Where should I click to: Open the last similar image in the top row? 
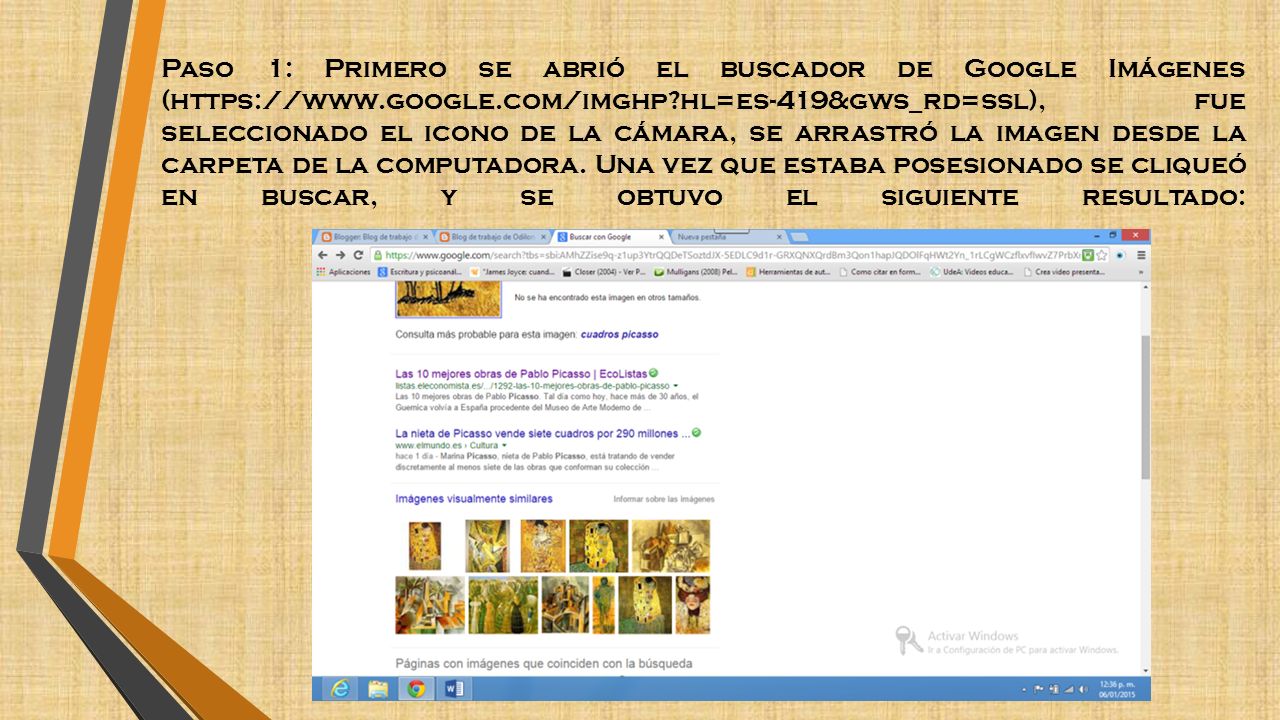670,546
